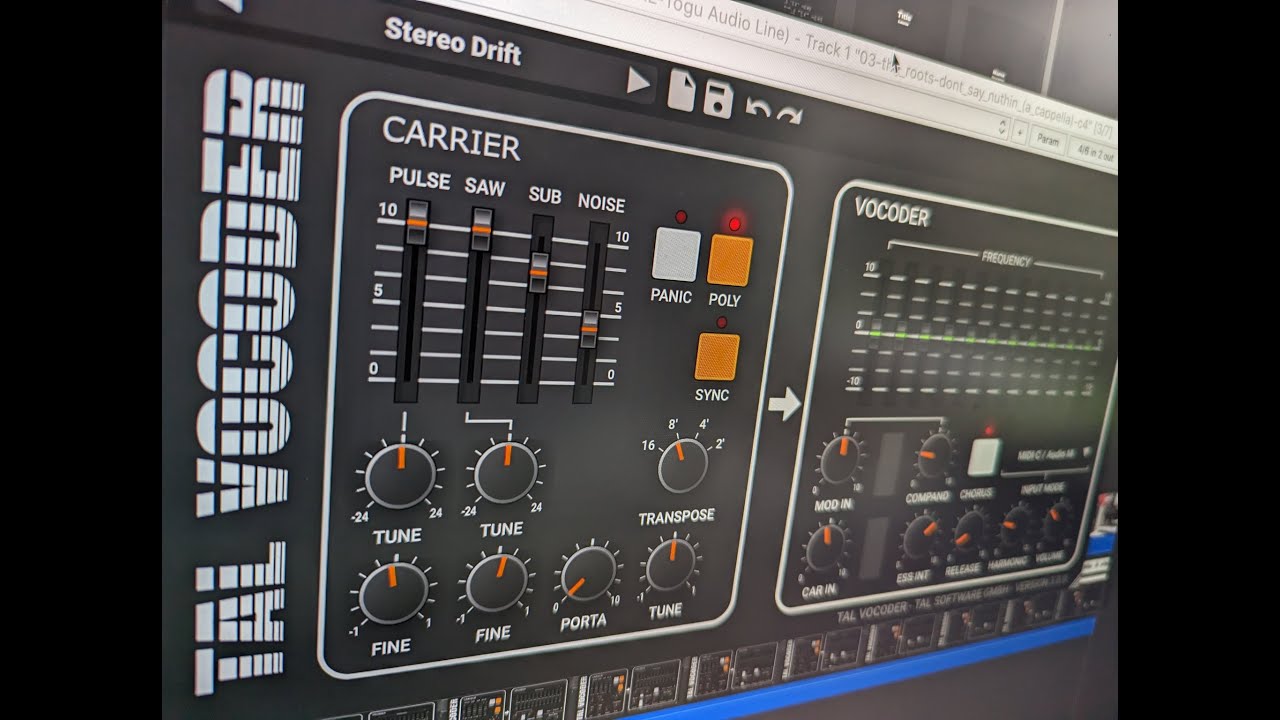The width and height of the screenshot is (1280, 720).
Task: Click the SUB level fader handle
Action: pyautogui.click(x=539, y=271)
